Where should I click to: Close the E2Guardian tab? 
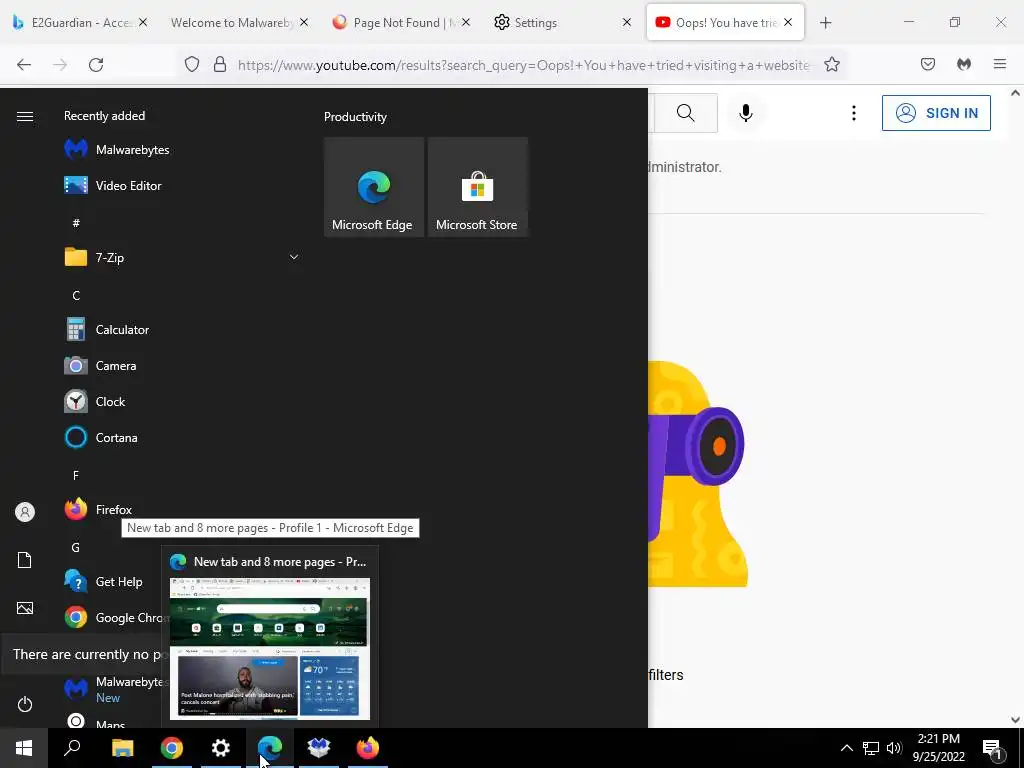point(143,23)
